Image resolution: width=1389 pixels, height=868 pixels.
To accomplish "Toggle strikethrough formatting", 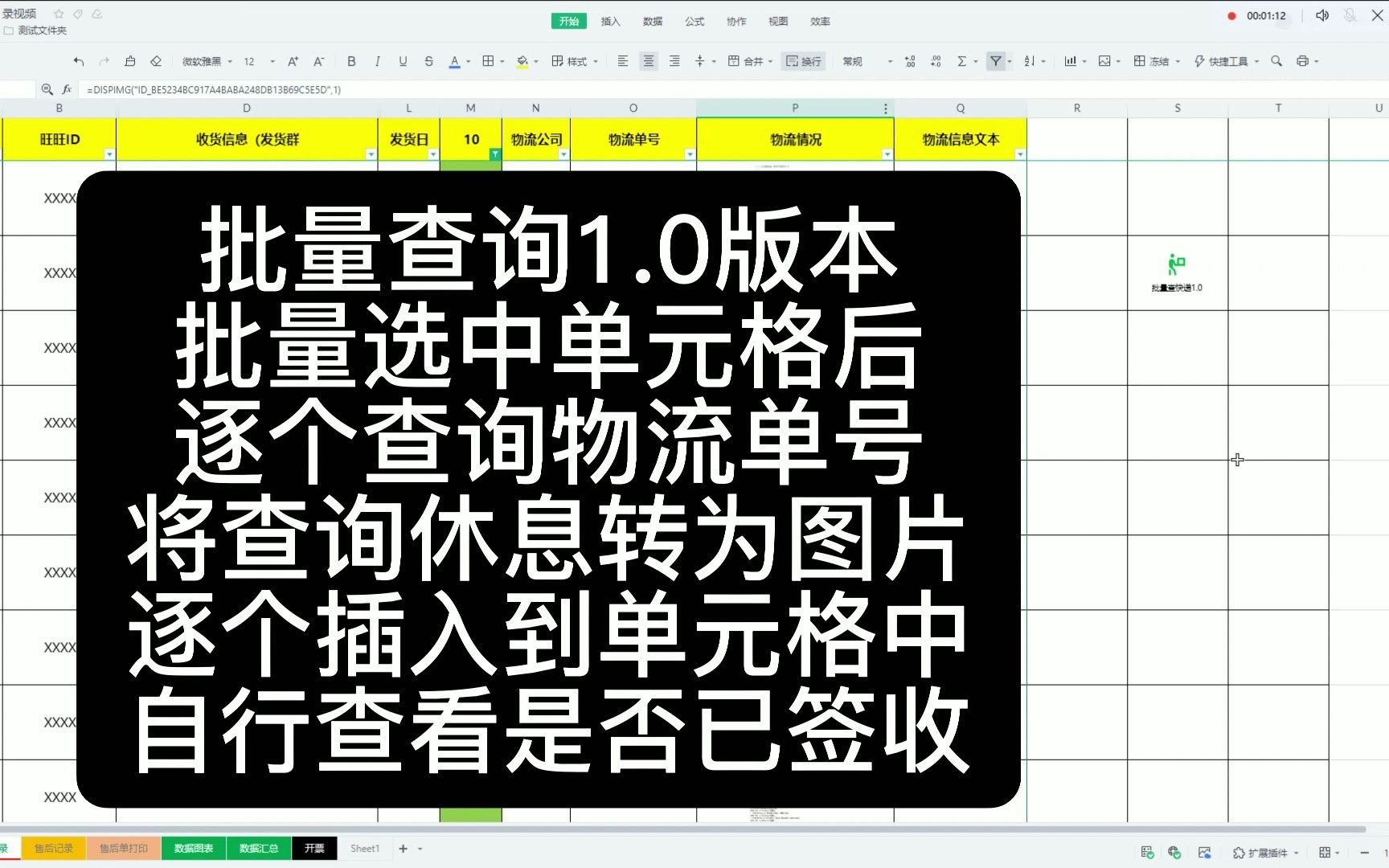I will tap(428, 61).
